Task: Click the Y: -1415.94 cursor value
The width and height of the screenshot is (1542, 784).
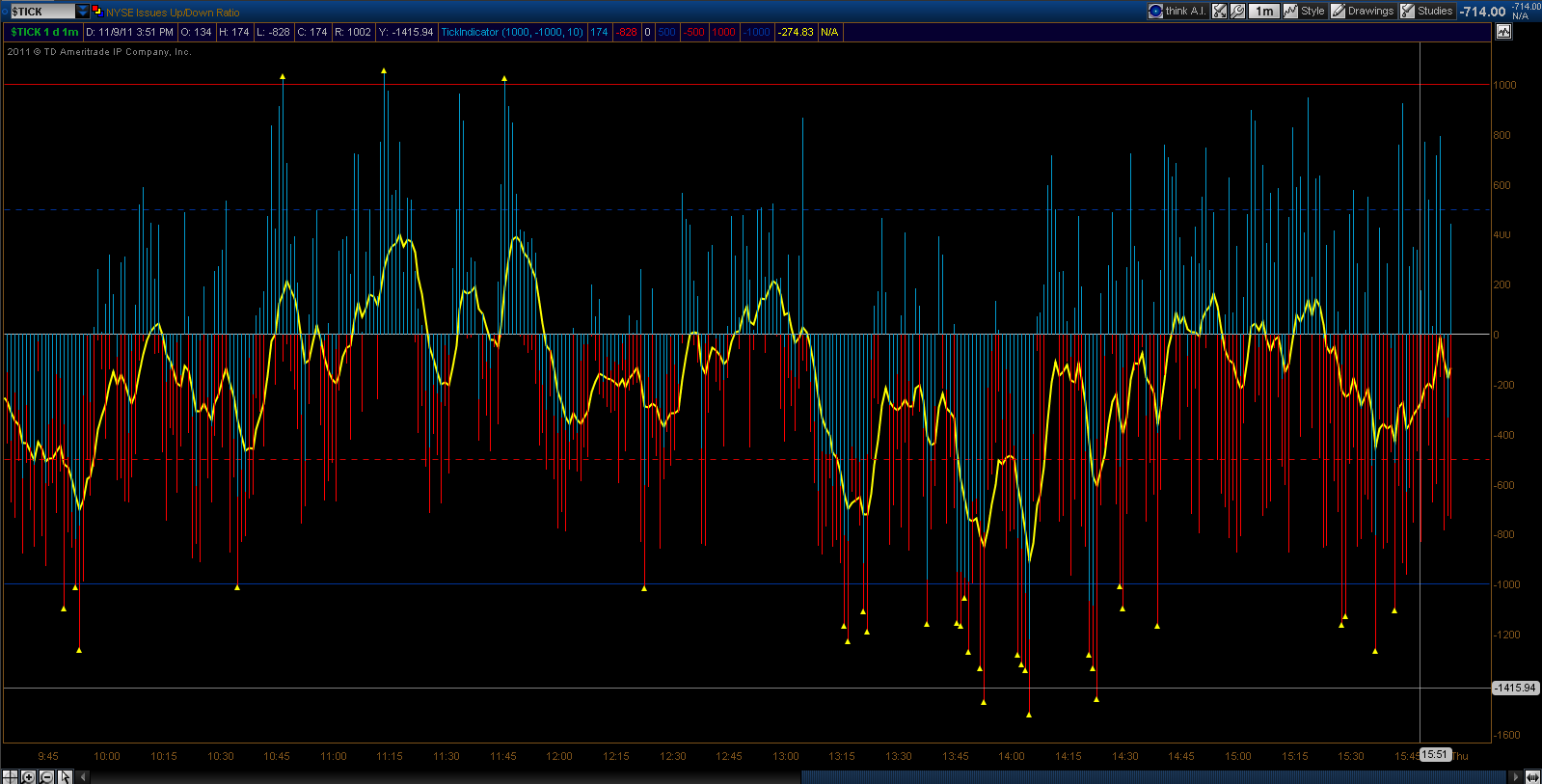Action: [406, 32]
